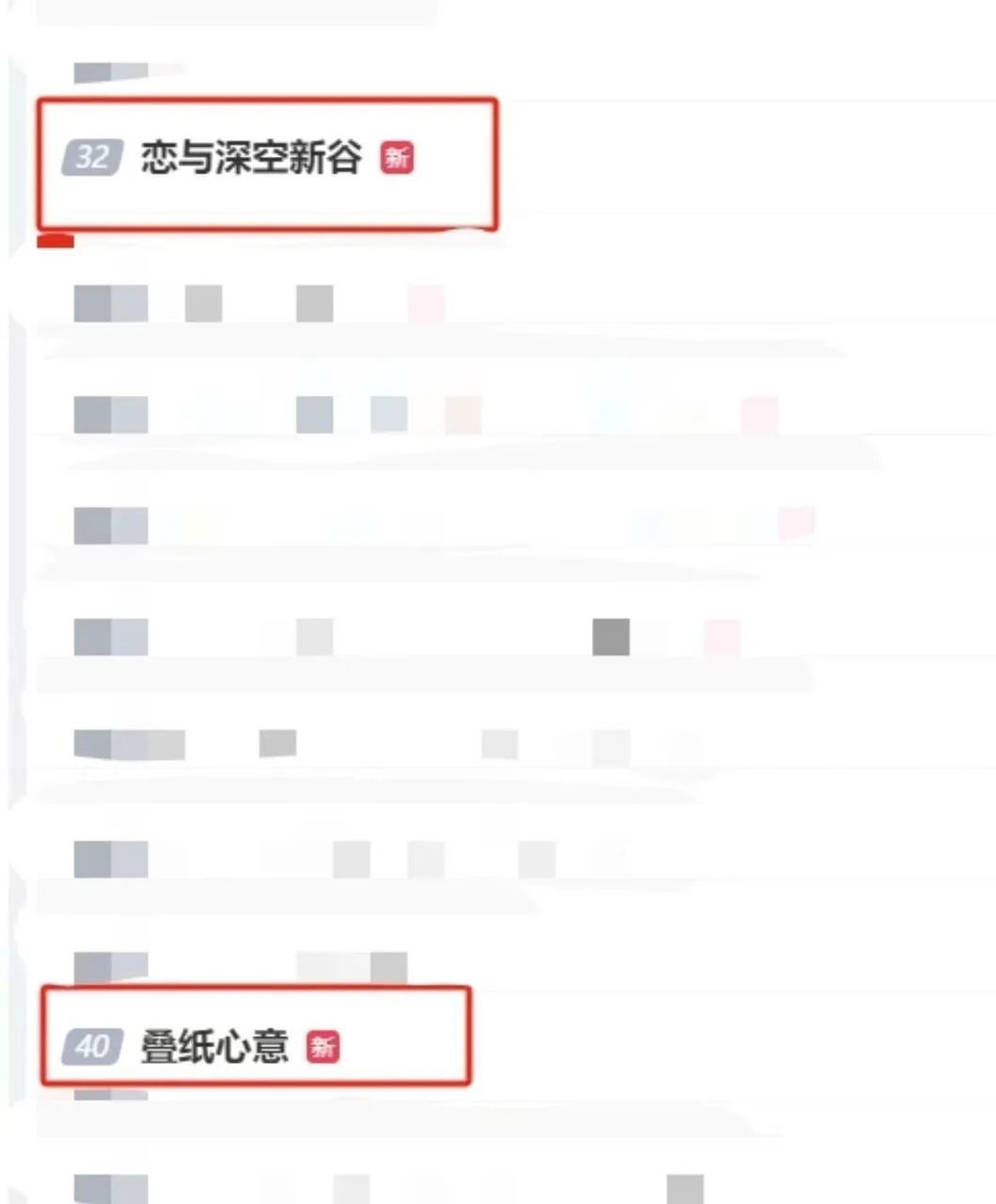Click the pink tag next to the dark gray block

coord(722,637)
